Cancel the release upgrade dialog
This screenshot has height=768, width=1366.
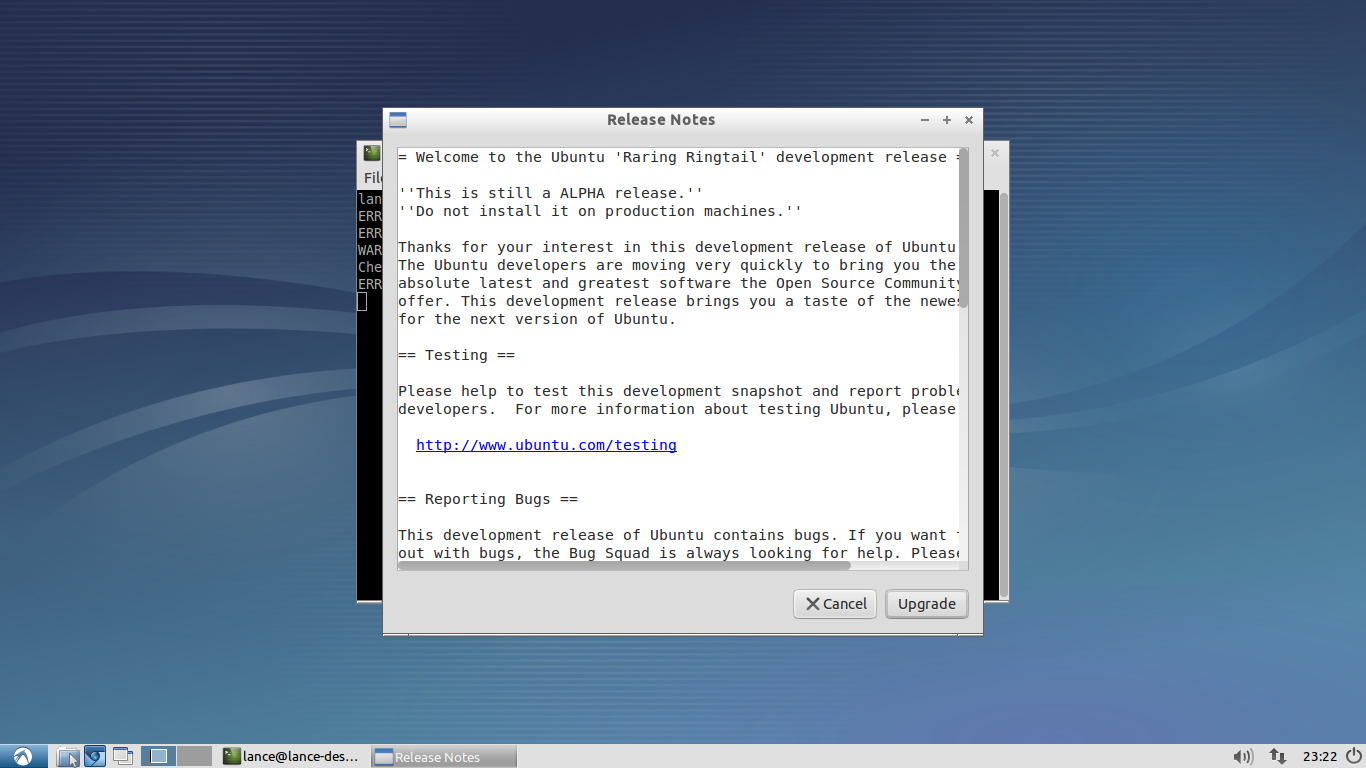click(x=835, y=604)
